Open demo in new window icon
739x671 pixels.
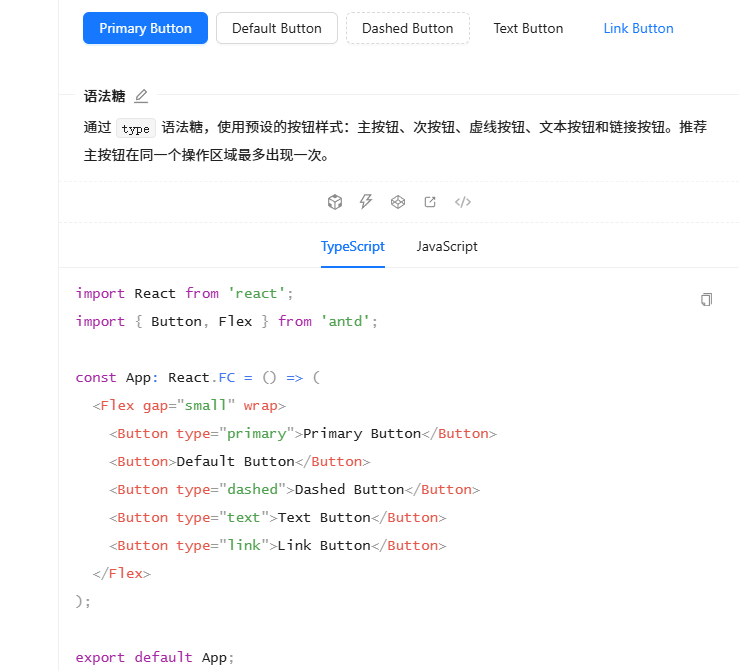tap(430, 202)
